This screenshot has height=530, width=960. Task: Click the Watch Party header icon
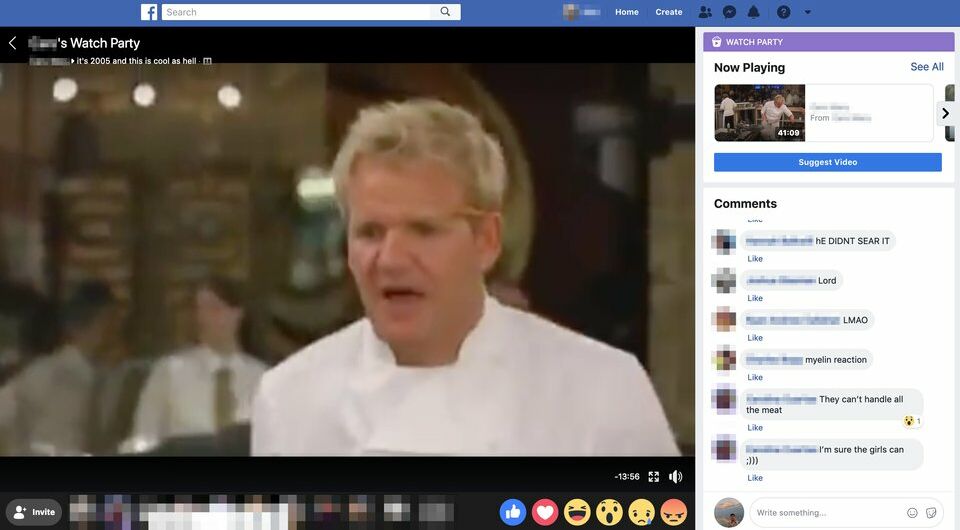pos(716,42)
